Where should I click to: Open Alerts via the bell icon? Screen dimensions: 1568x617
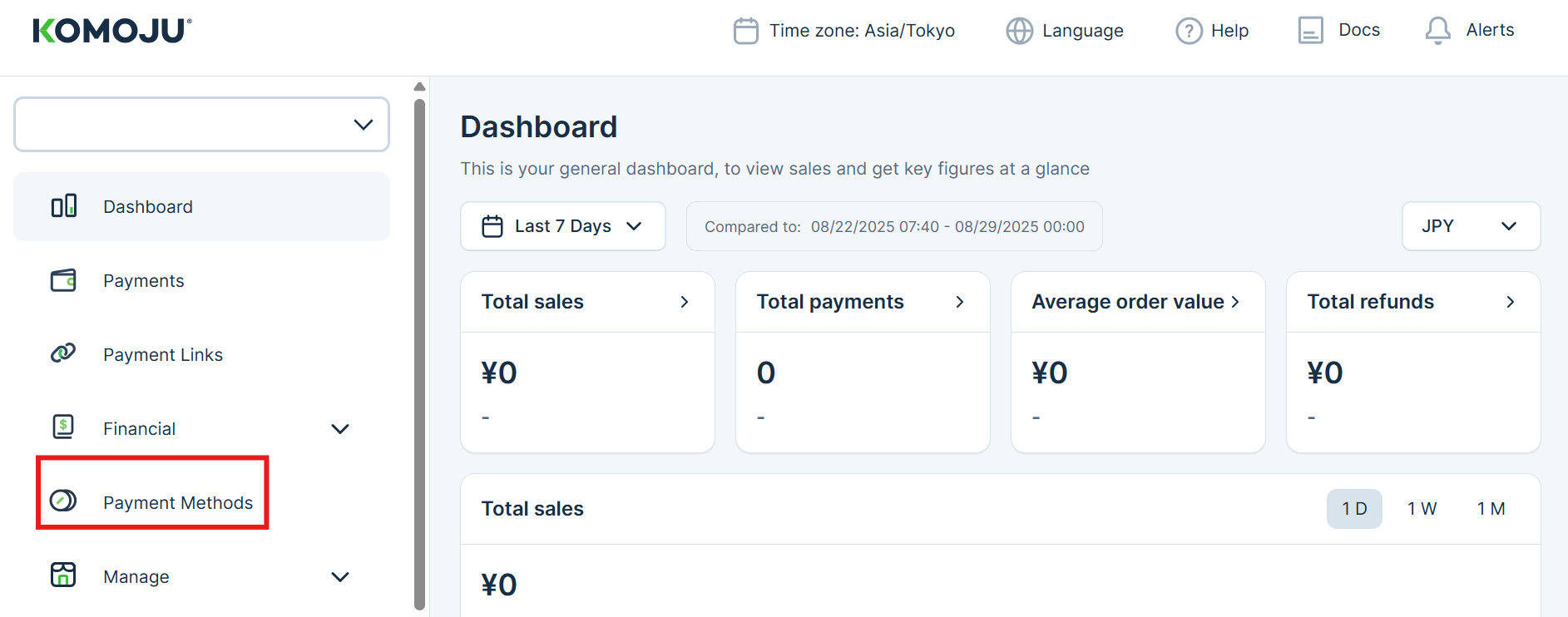coord(1437,31)
